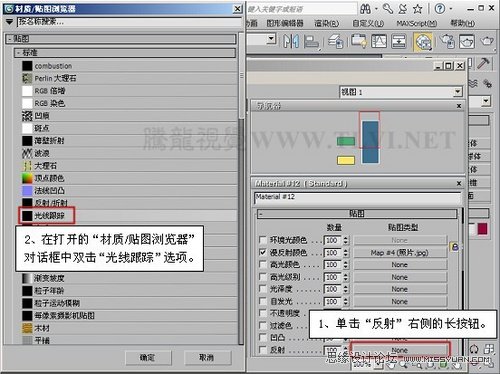Enable the 环境光颜色 map checkbox
Viewport: 500px width, 374px height.
pos(263,240)
